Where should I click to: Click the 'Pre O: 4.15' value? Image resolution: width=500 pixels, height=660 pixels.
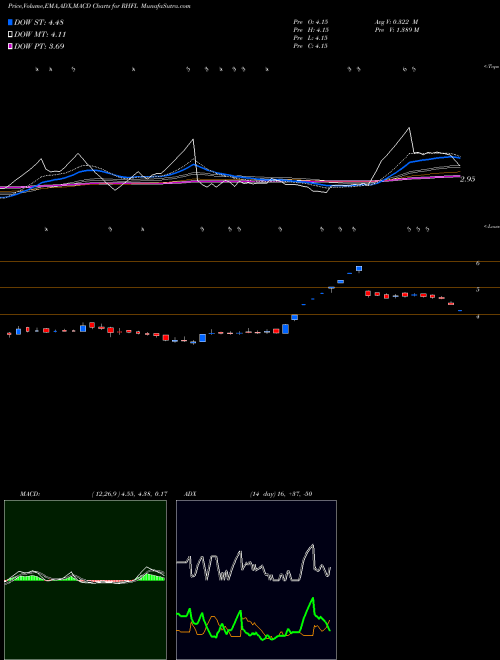311,22
